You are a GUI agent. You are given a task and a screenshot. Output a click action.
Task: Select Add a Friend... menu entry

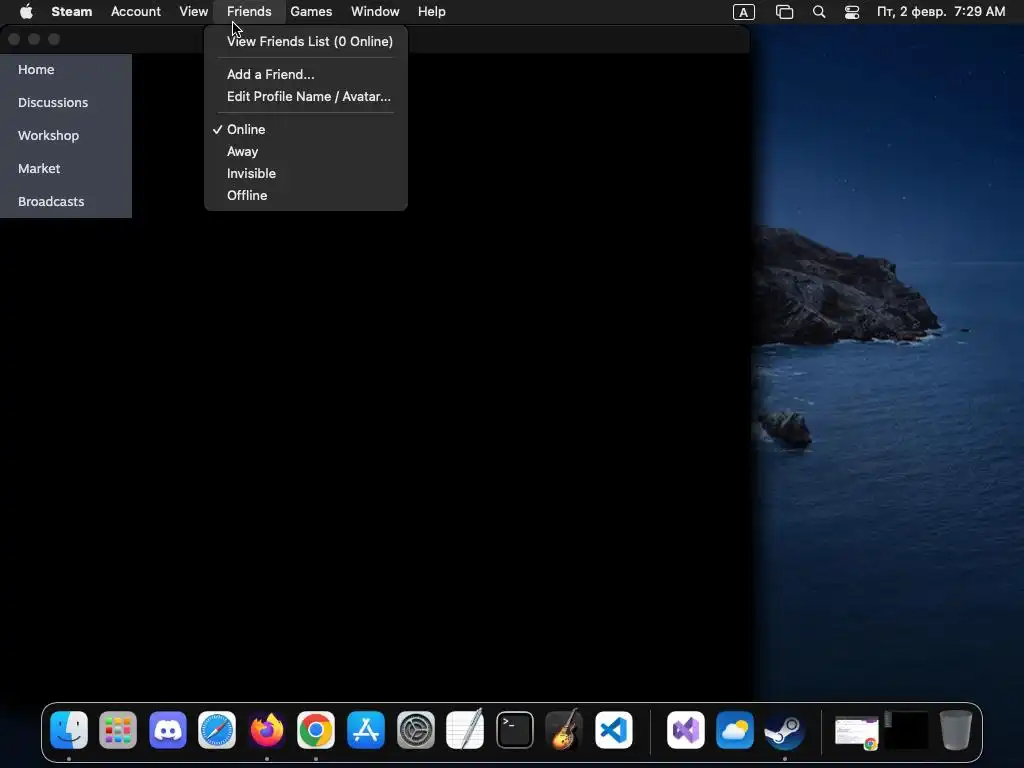306,74
